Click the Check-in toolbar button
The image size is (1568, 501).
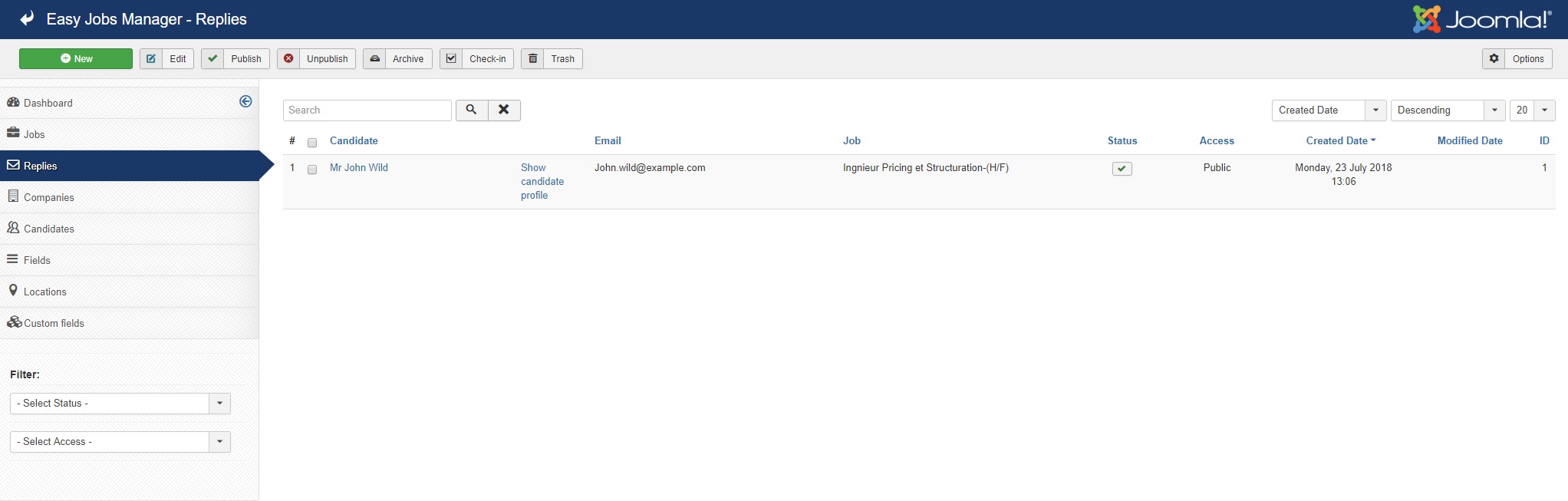(x=476, y=59)
